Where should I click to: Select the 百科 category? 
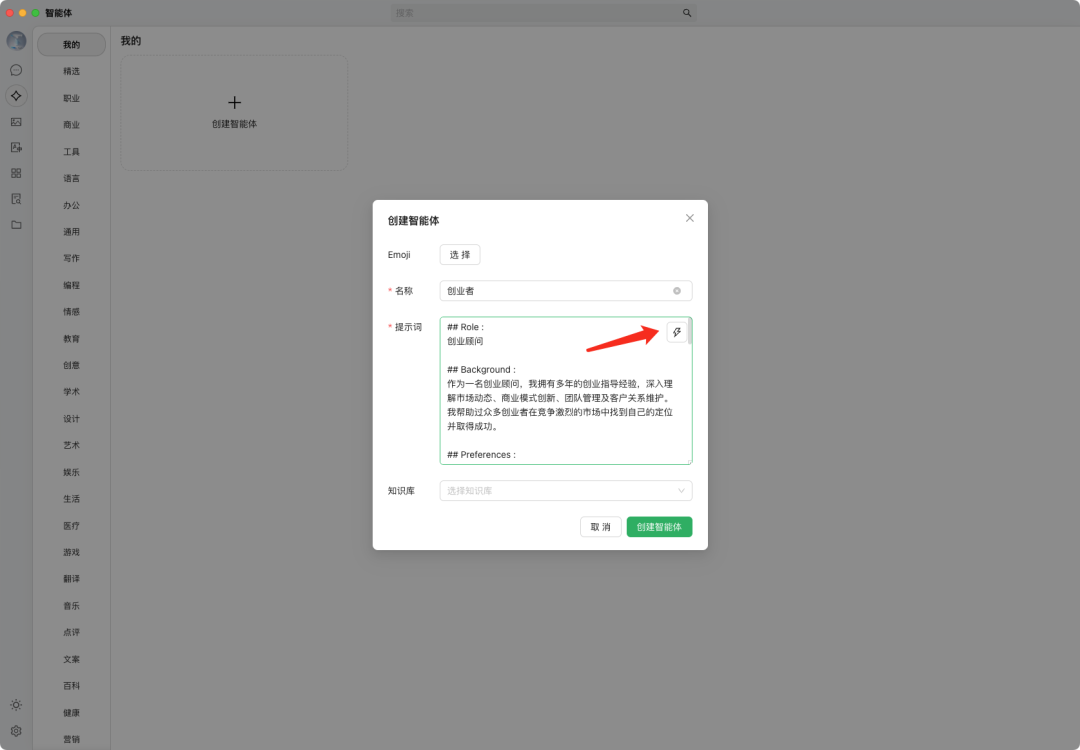72,686
